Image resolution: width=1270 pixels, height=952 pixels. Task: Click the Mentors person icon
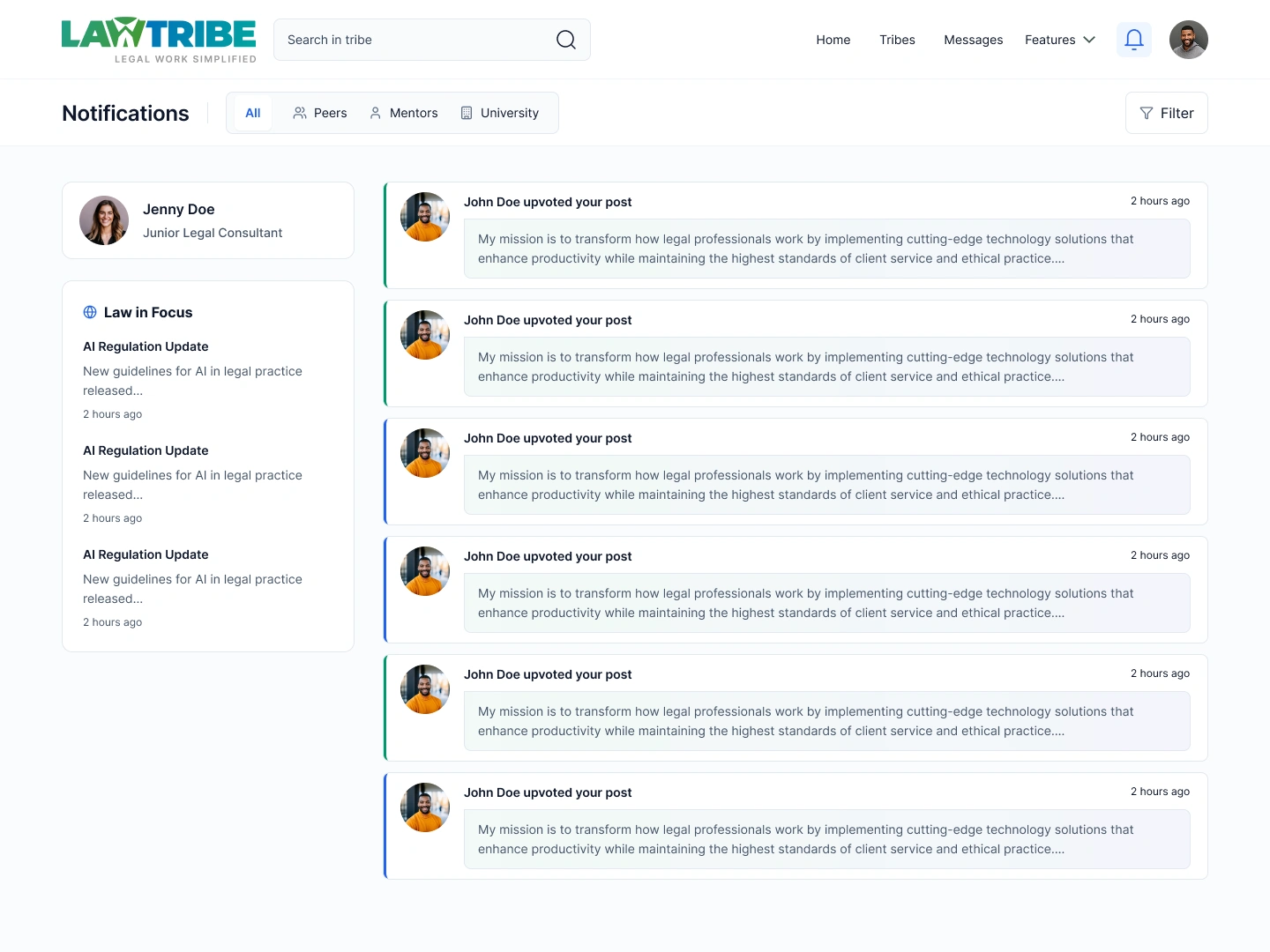pyautogui.click(x=376, y=113)
